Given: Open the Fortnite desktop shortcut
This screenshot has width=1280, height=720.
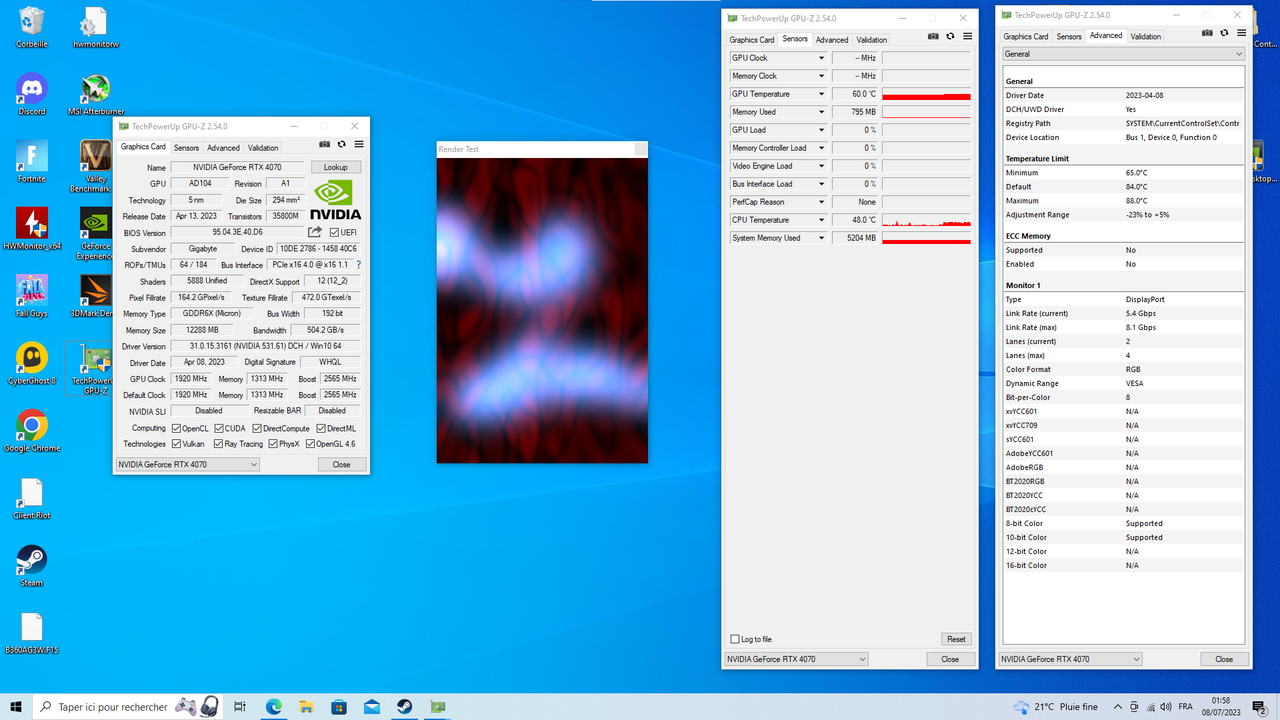Looking at the screenshot, I should (32, 162).
